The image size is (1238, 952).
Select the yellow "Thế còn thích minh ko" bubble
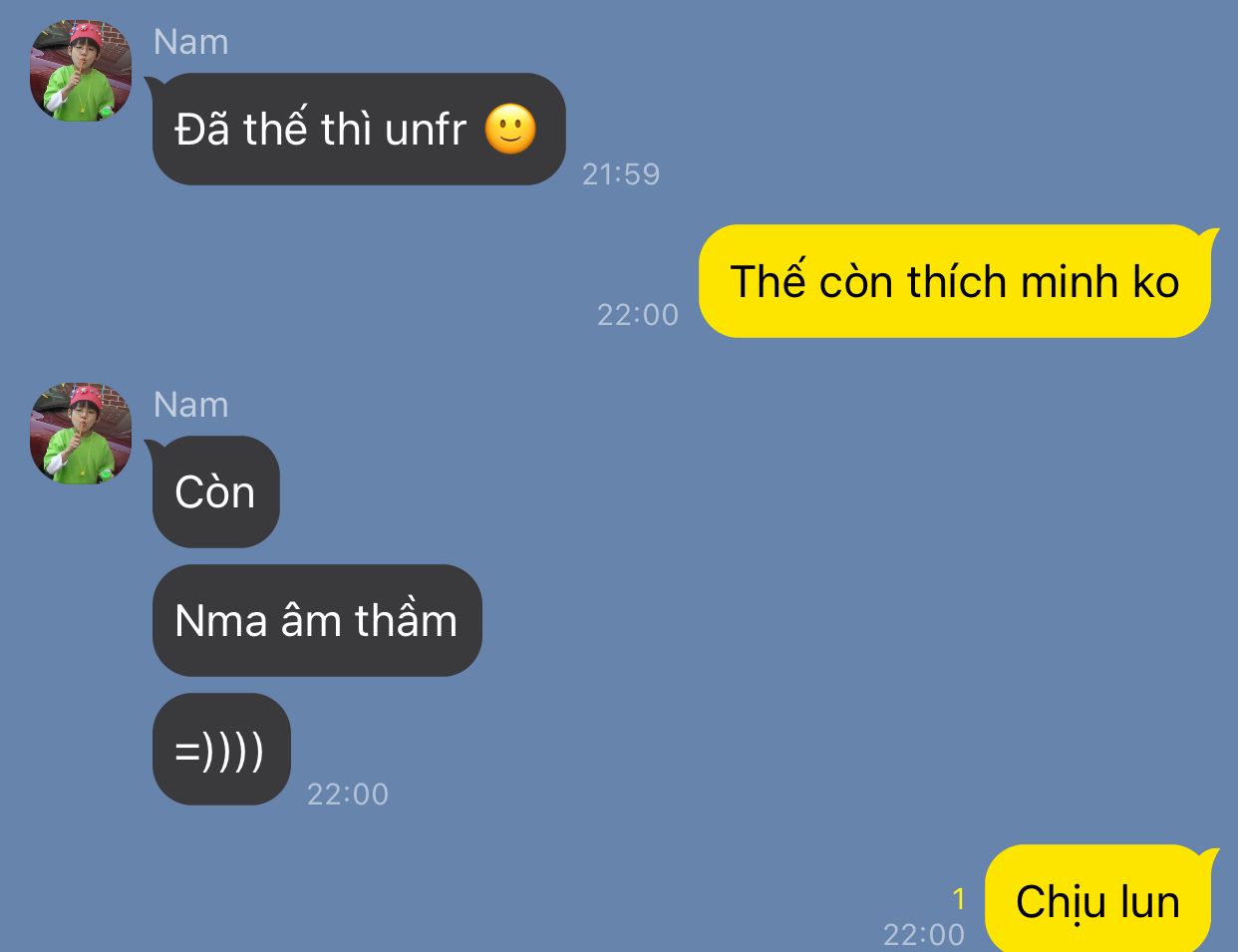point(957,281)
